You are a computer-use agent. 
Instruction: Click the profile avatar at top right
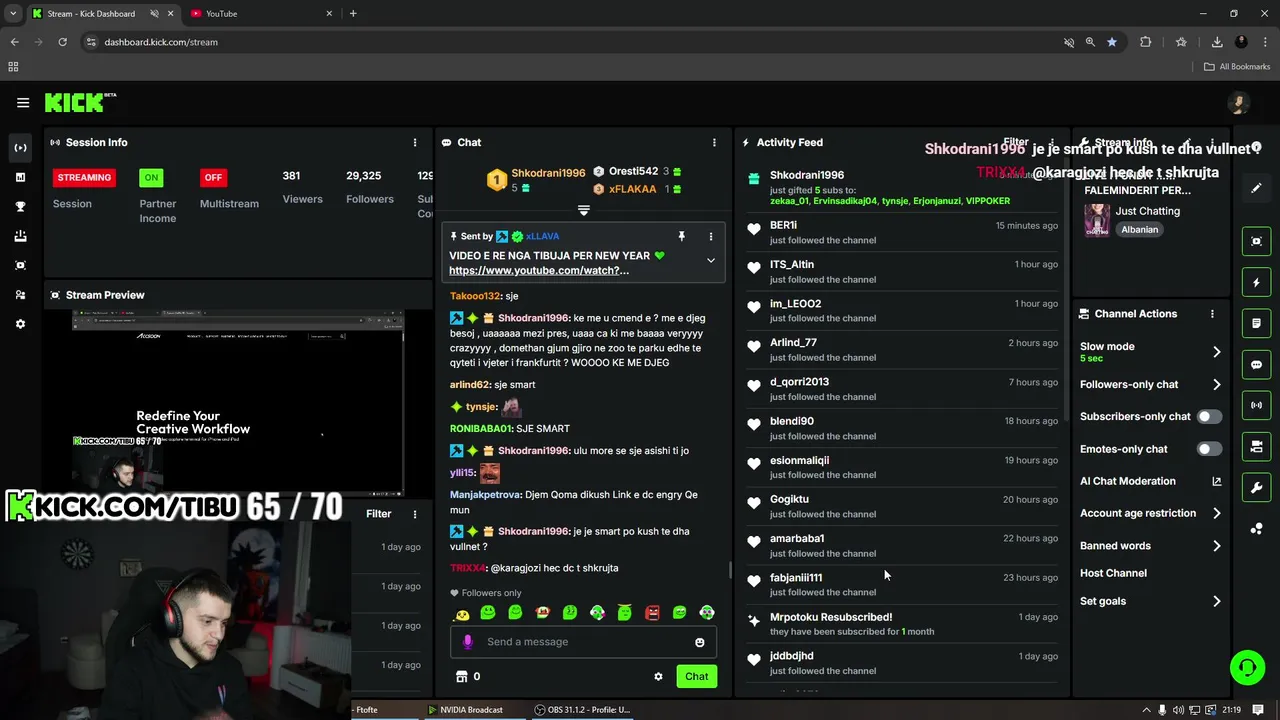point(1239,103)
